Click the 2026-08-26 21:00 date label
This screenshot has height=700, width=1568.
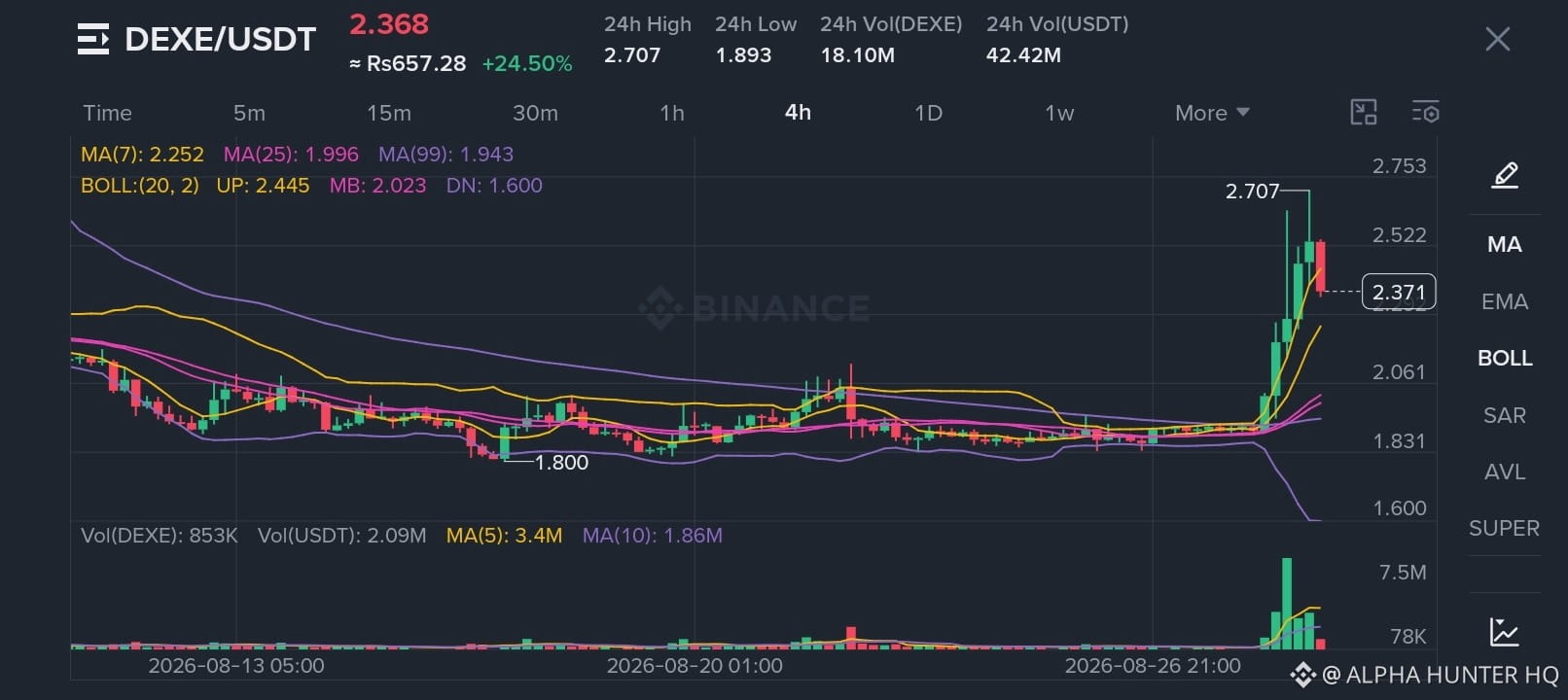1153,666
